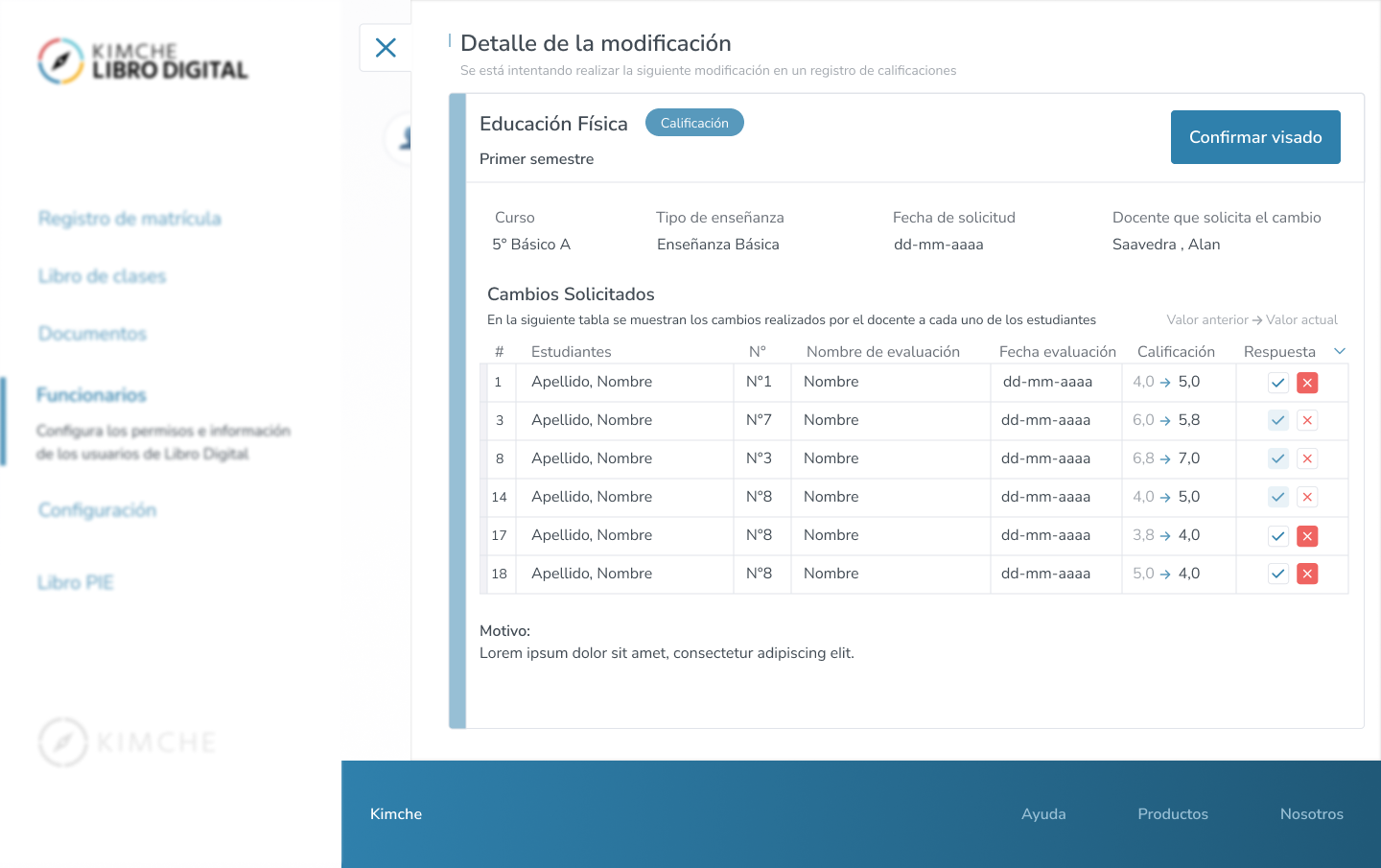Select grade change 6,8 → 7,0
The height and width of the screenshot is (868, 1381).
point(1166,458)
